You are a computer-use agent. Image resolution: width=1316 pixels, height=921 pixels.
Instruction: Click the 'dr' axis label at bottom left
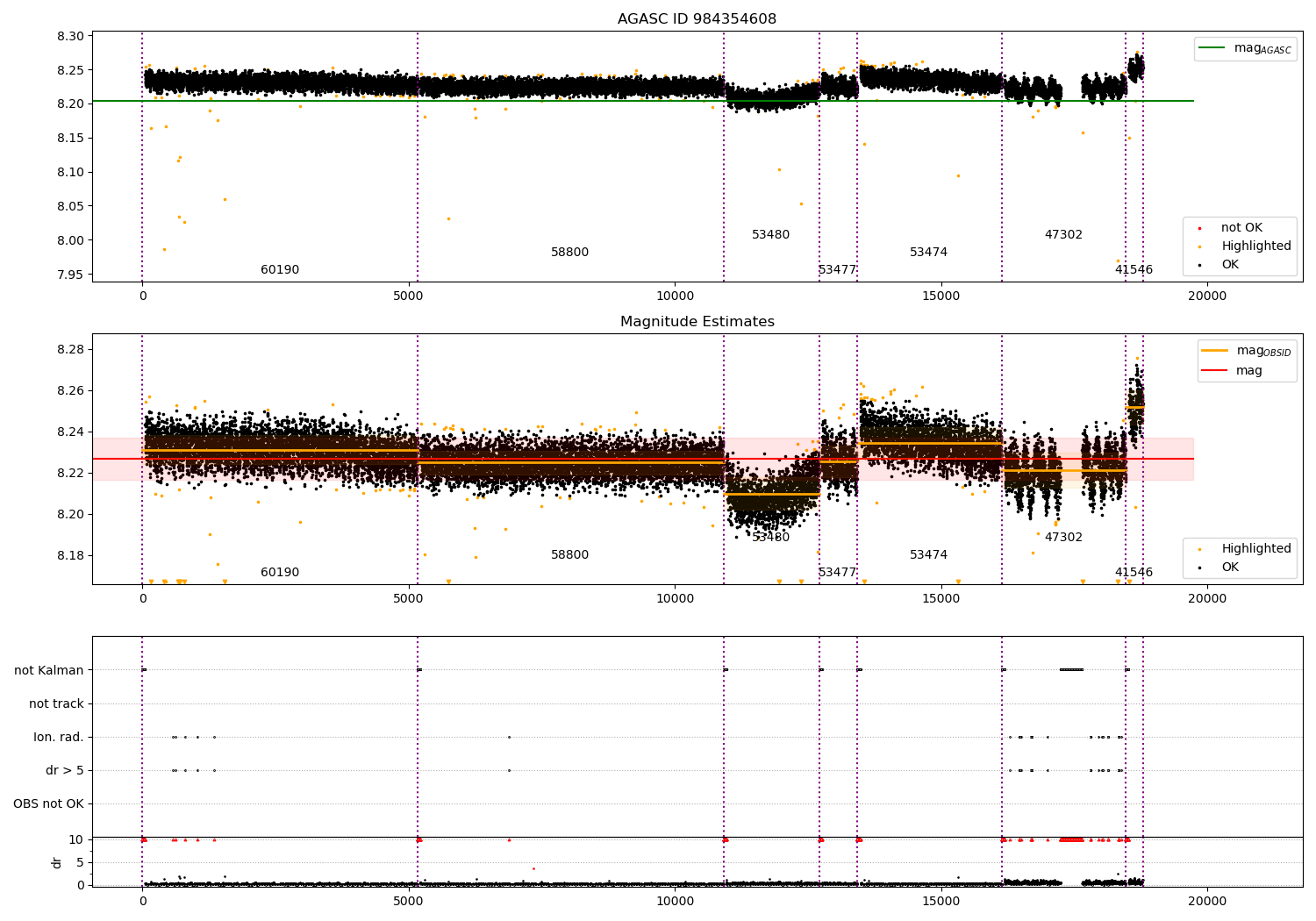[57, 862]
